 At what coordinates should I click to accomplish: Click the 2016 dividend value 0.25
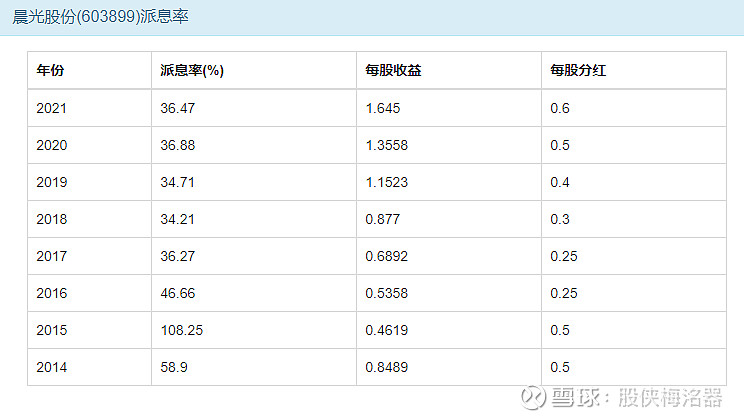564,293
